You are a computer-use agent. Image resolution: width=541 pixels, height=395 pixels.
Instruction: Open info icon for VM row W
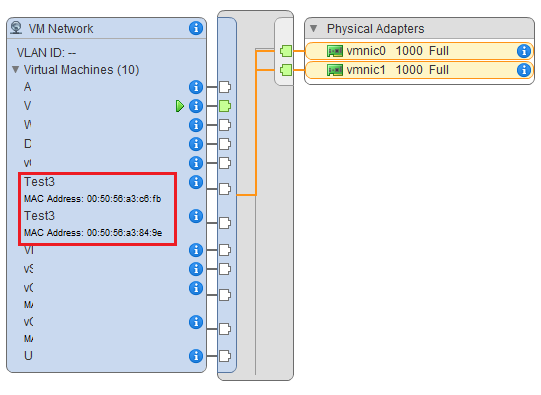coord(196,125)
